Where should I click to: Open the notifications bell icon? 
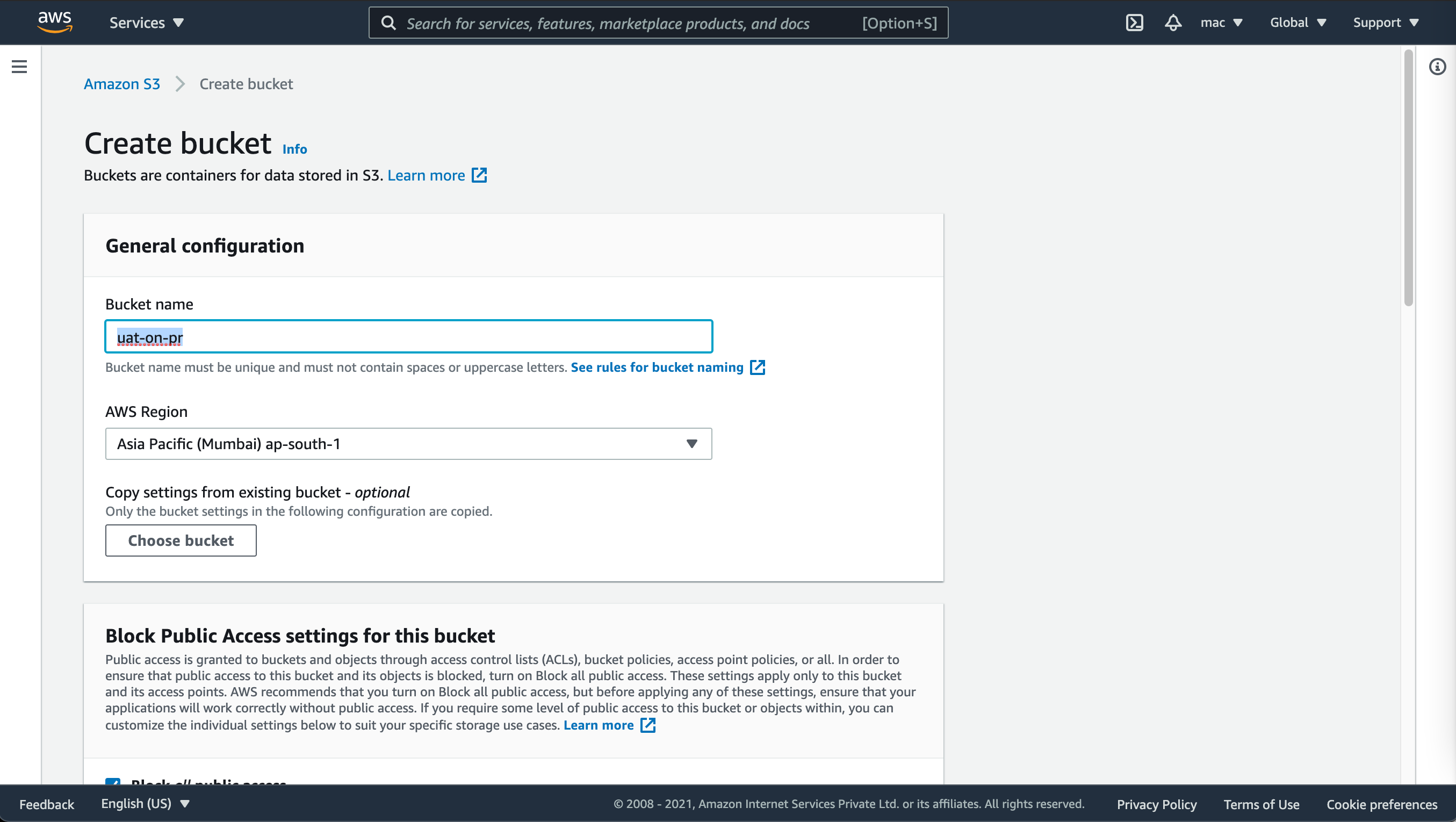pyautogui.click(x=1173, y=23)
